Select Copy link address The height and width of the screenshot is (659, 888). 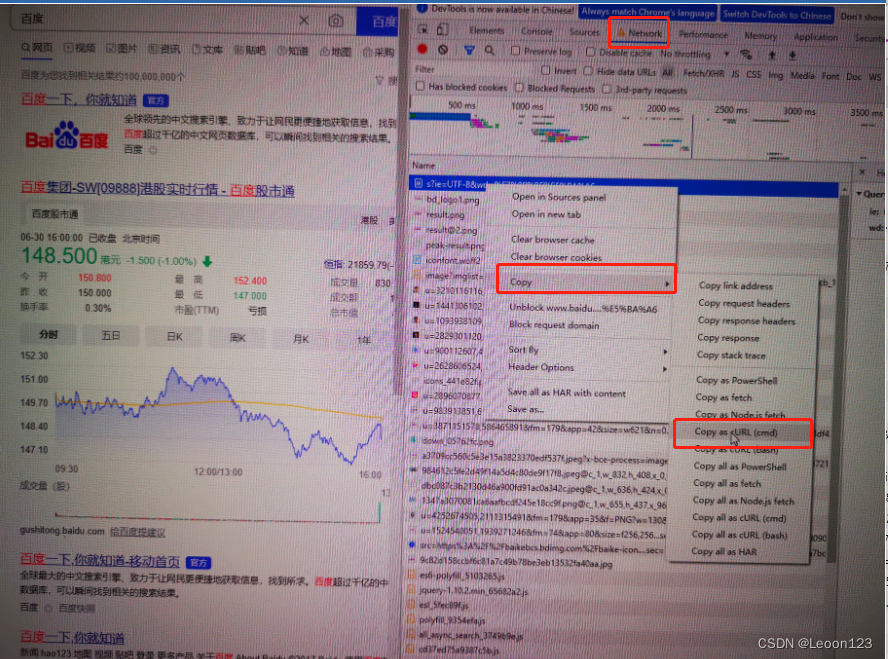tap(735, 286)
